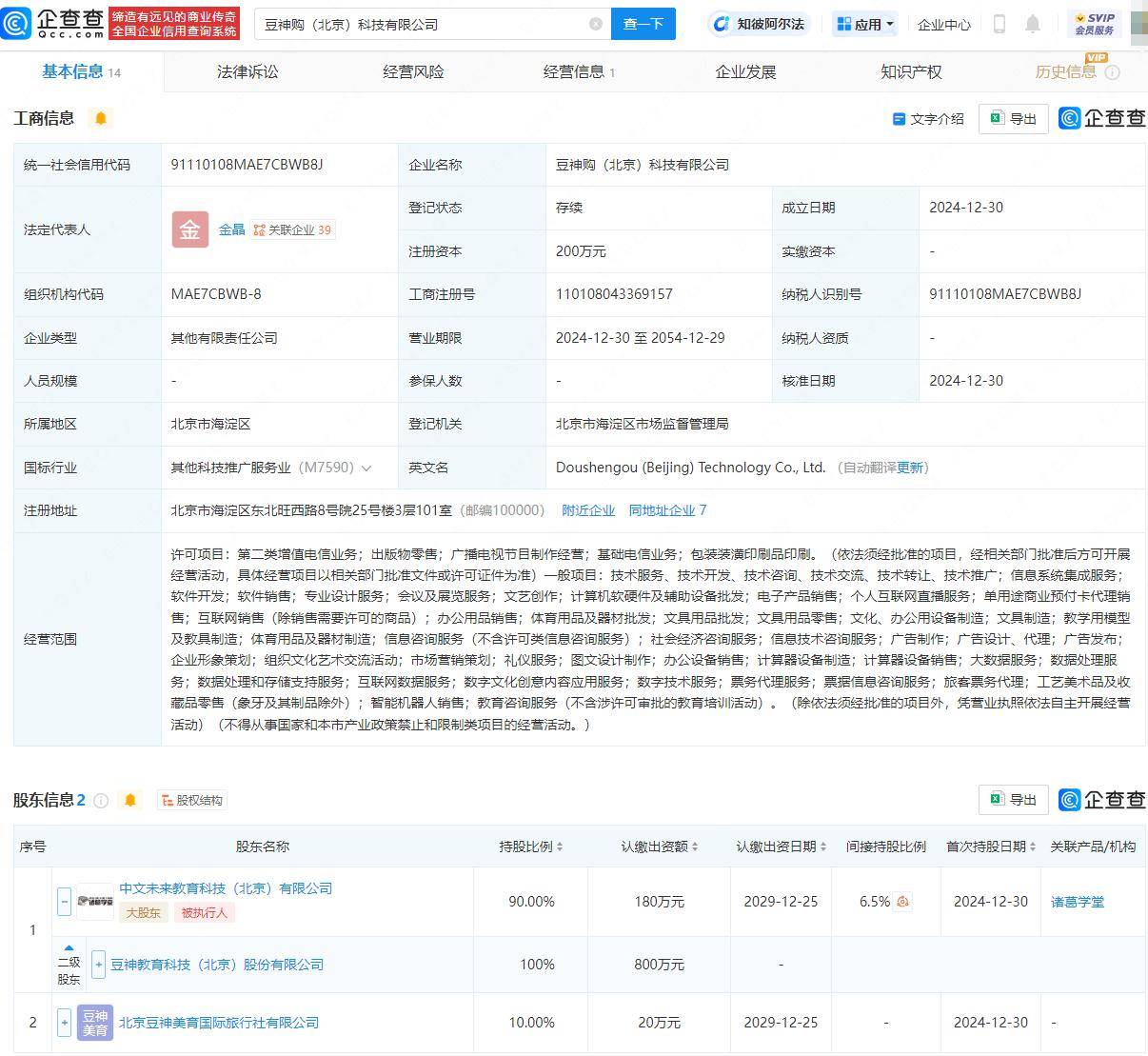Open 豆神教育科技(北京)股份有限公司 link
The image size is (1148, 1056).
[x=217, y=965]
